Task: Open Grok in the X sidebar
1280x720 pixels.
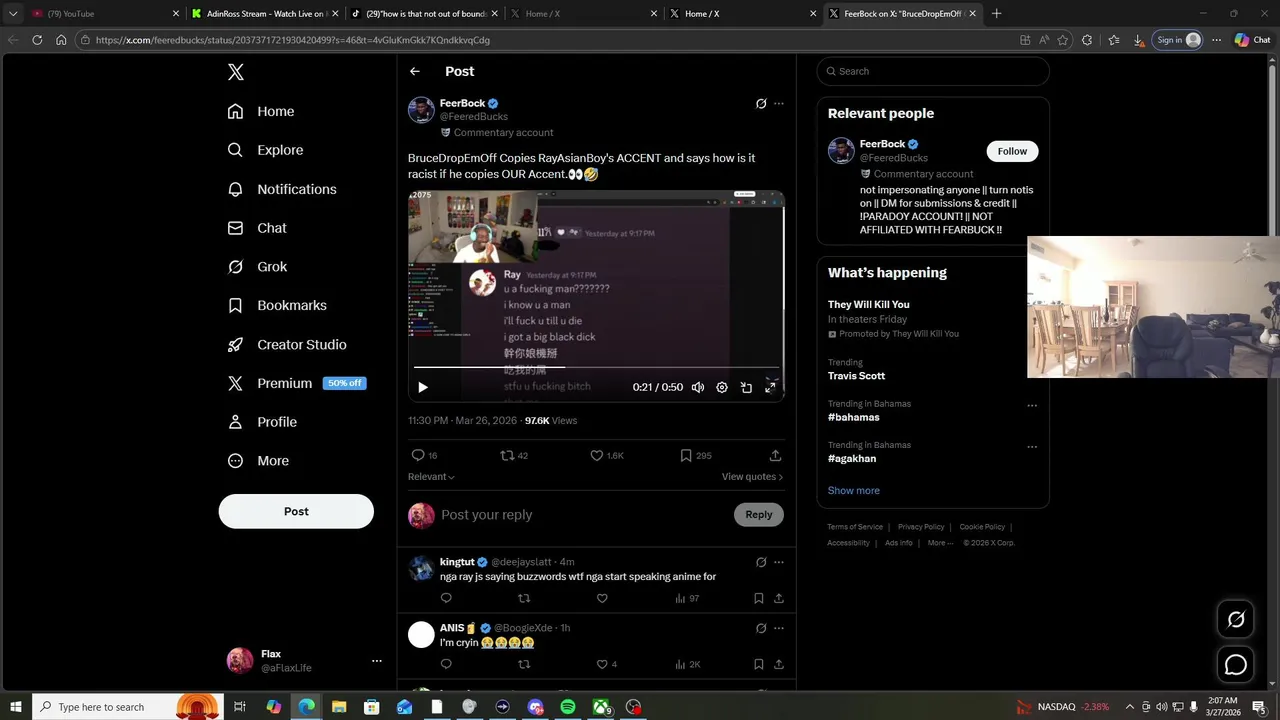Action: click(257, 267)
